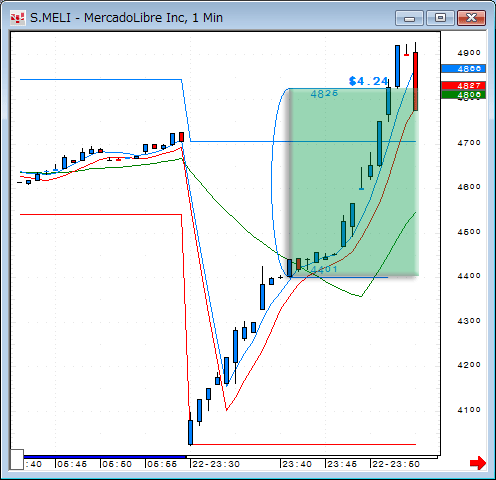Click the 4200 price axis label
Image resolution: width=496 pixels, height=480 pixels.
[x=469, y=365]
